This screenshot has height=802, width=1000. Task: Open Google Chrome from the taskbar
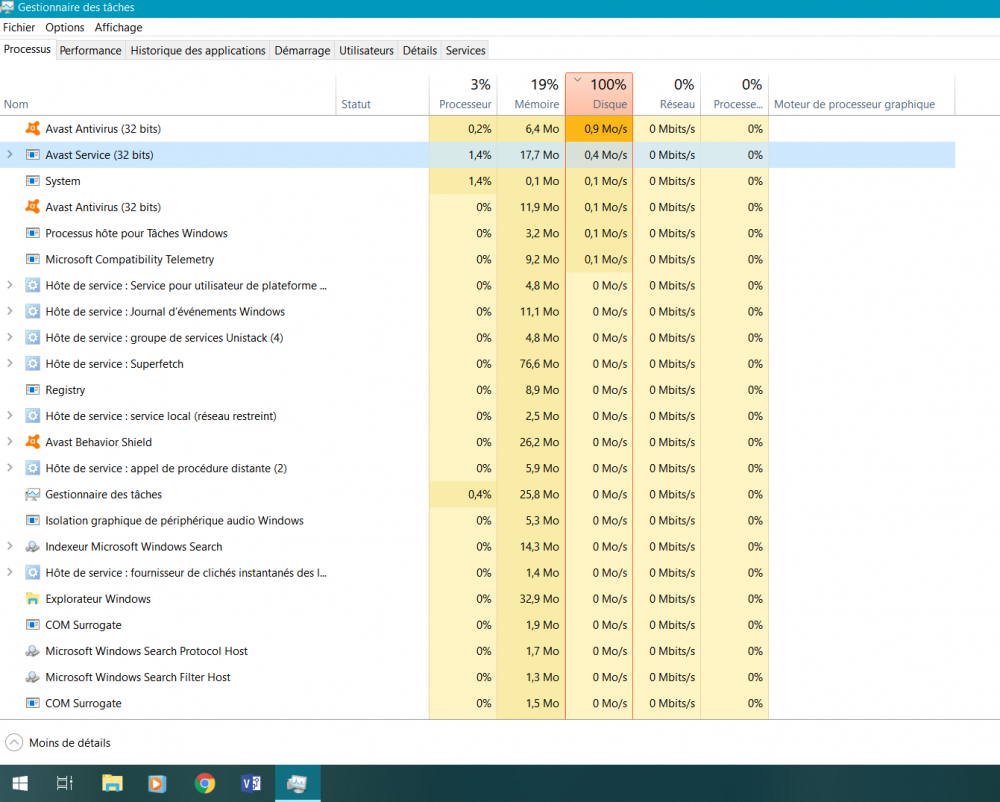[x=205, y=784]
